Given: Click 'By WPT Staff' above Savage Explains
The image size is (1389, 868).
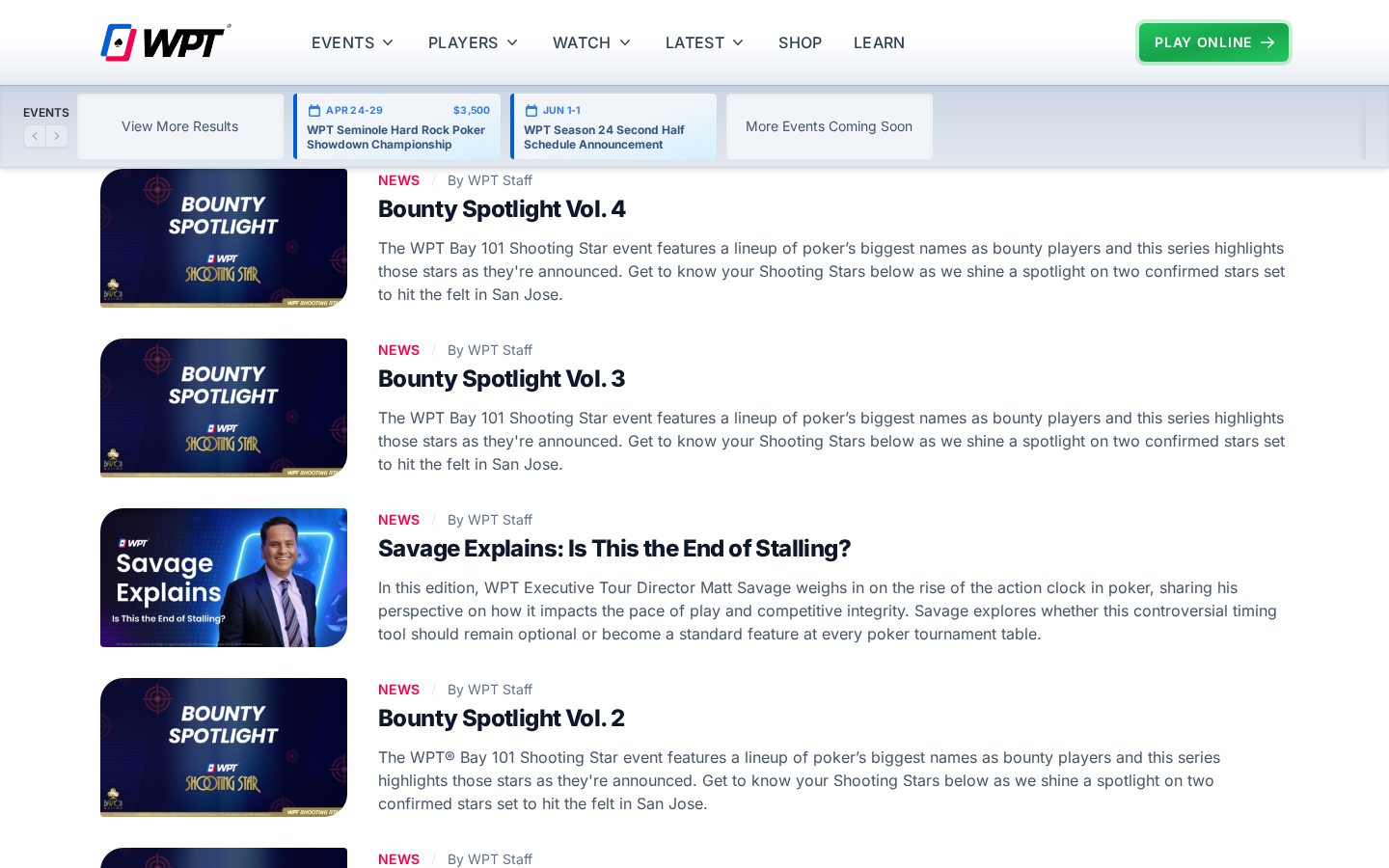Looking at the screenshot, I should (490, 520).
